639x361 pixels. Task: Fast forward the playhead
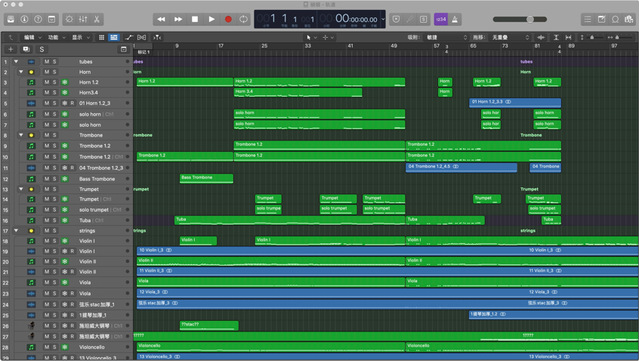coord(178,19)
